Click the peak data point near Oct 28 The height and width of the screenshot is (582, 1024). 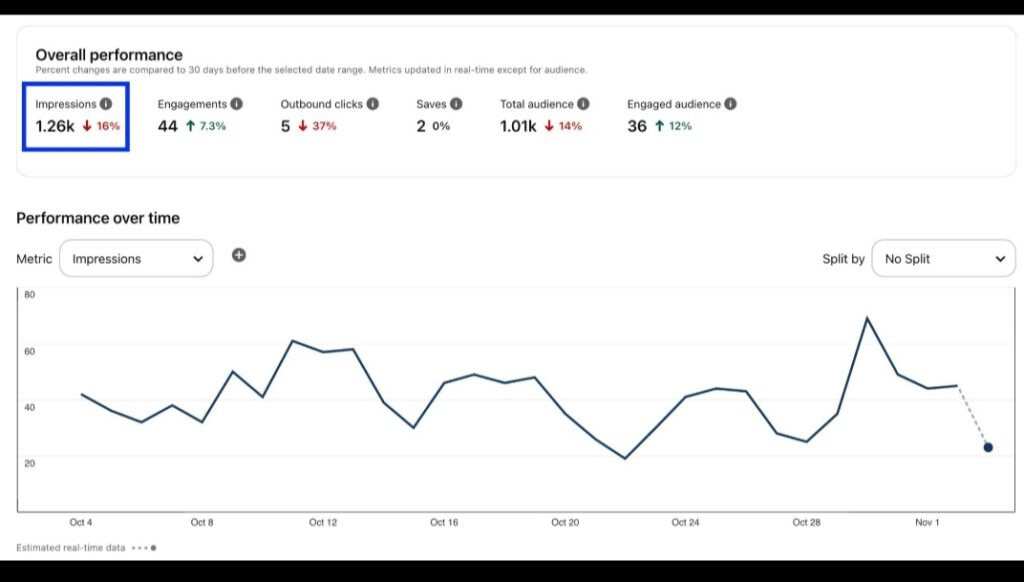[x=867, y=318]
